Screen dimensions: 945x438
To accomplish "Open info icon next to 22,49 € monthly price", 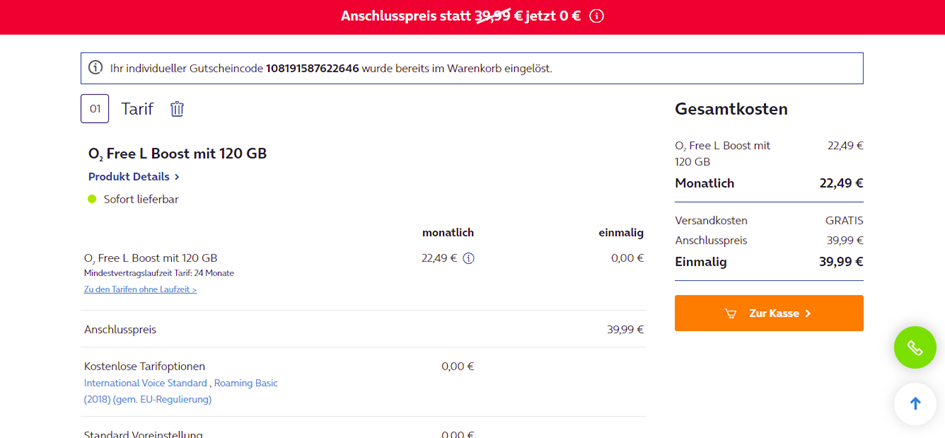I will (x=468, y=258).
